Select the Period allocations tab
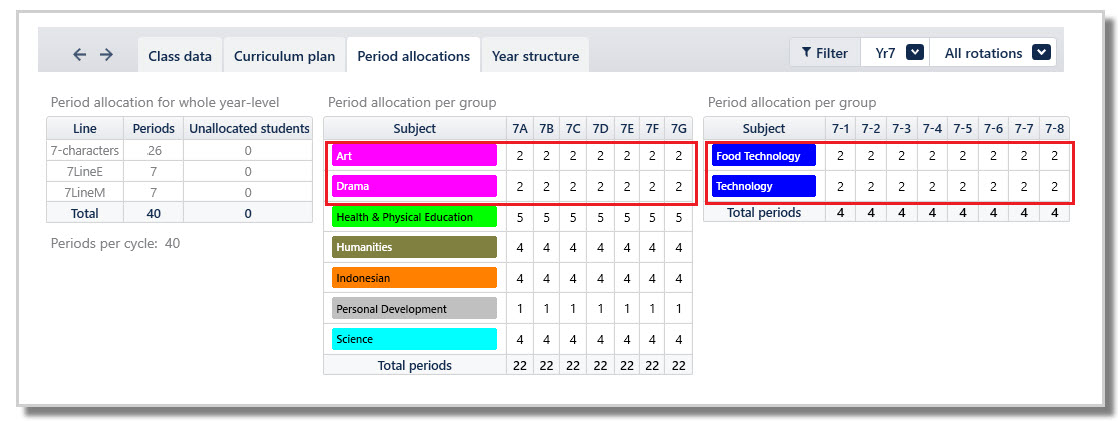1118x421 pixels. (x=414, y=56)
